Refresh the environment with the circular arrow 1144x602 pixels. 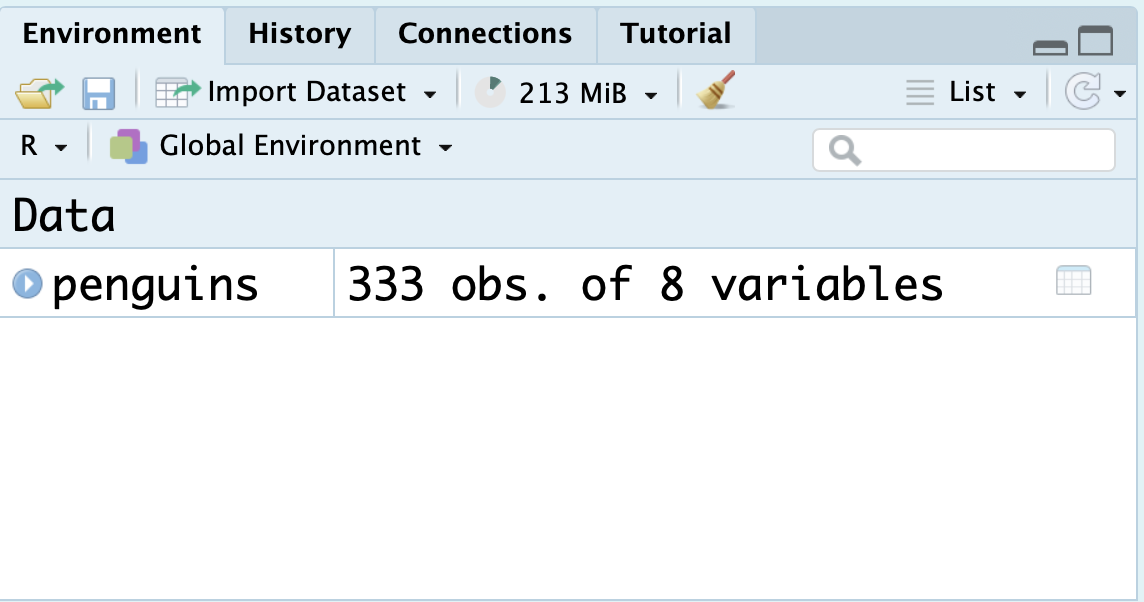tap(1083, 92)
